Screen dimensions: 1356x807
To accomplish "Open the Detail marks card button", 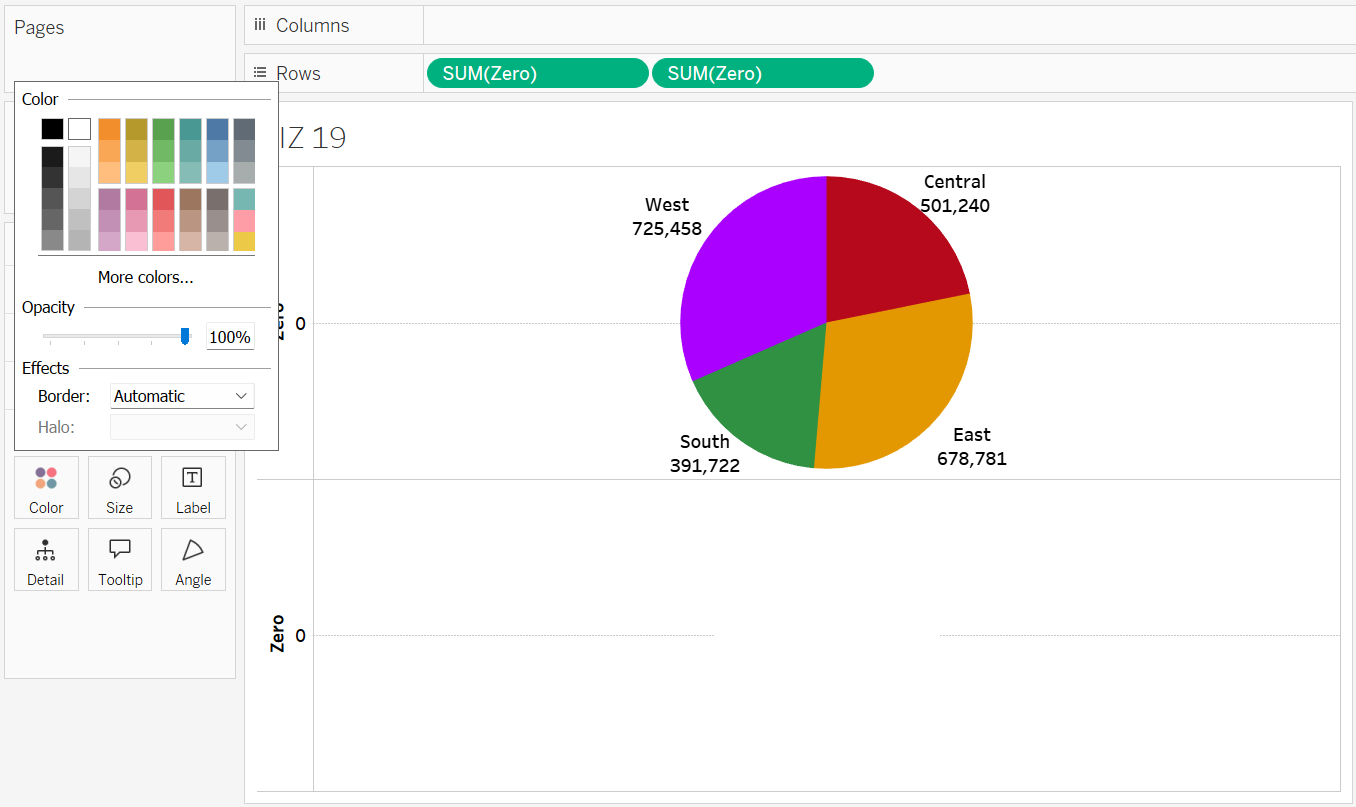I will pos(46,560).
